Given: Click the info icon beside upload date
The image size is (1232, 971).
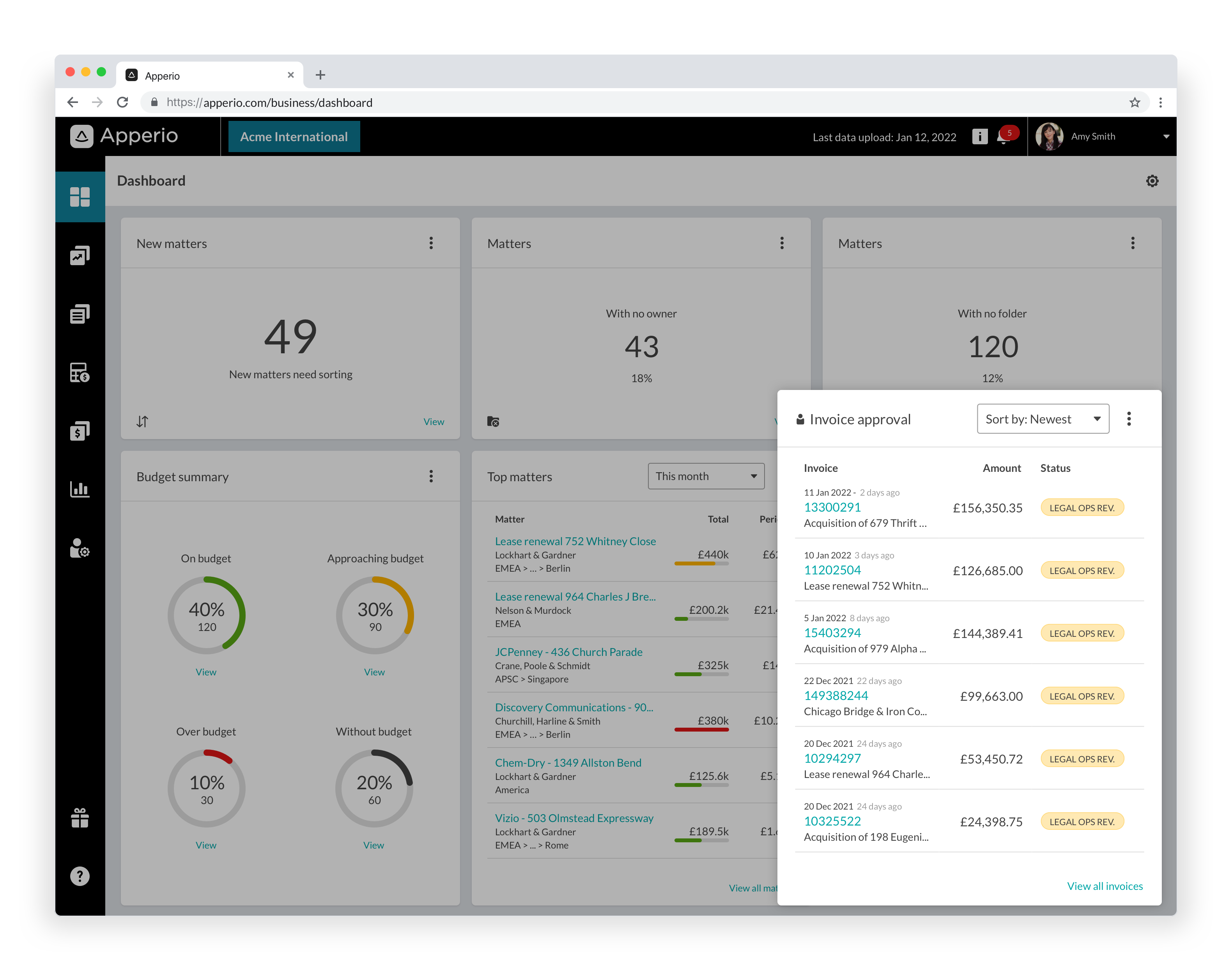Looking at the screenshot, I should click(980, 136).
